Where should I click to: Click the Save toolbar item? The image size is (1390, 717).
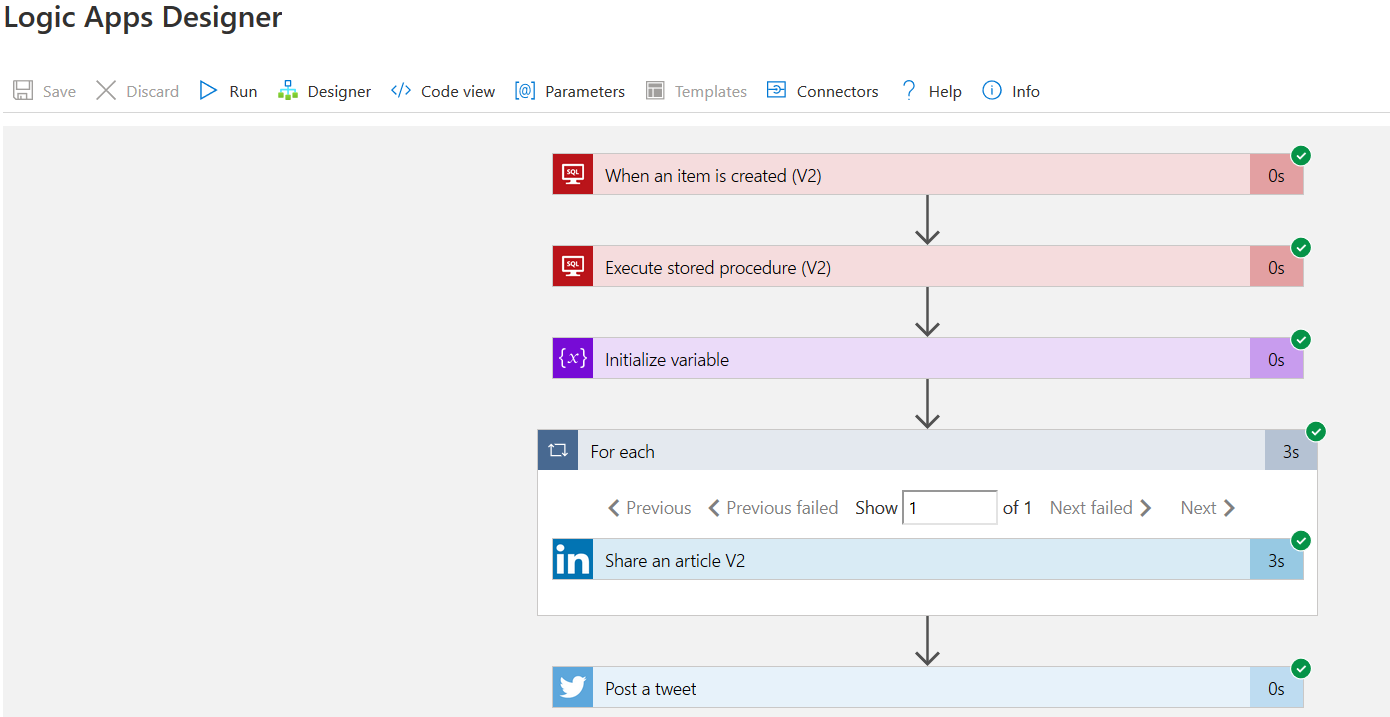[45, 91]
